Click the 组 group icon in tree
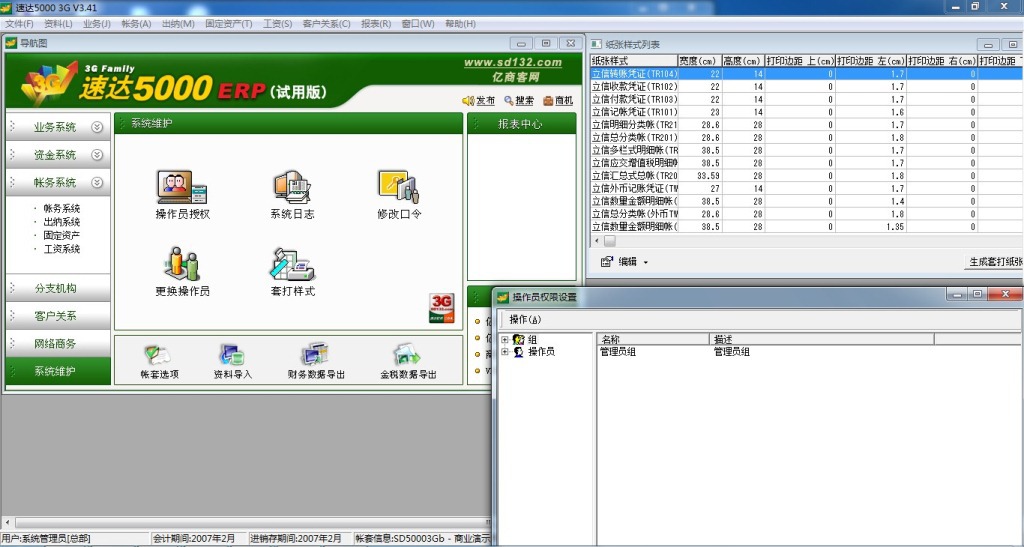This screenshot has width=1024, height=547. (519, 339)
